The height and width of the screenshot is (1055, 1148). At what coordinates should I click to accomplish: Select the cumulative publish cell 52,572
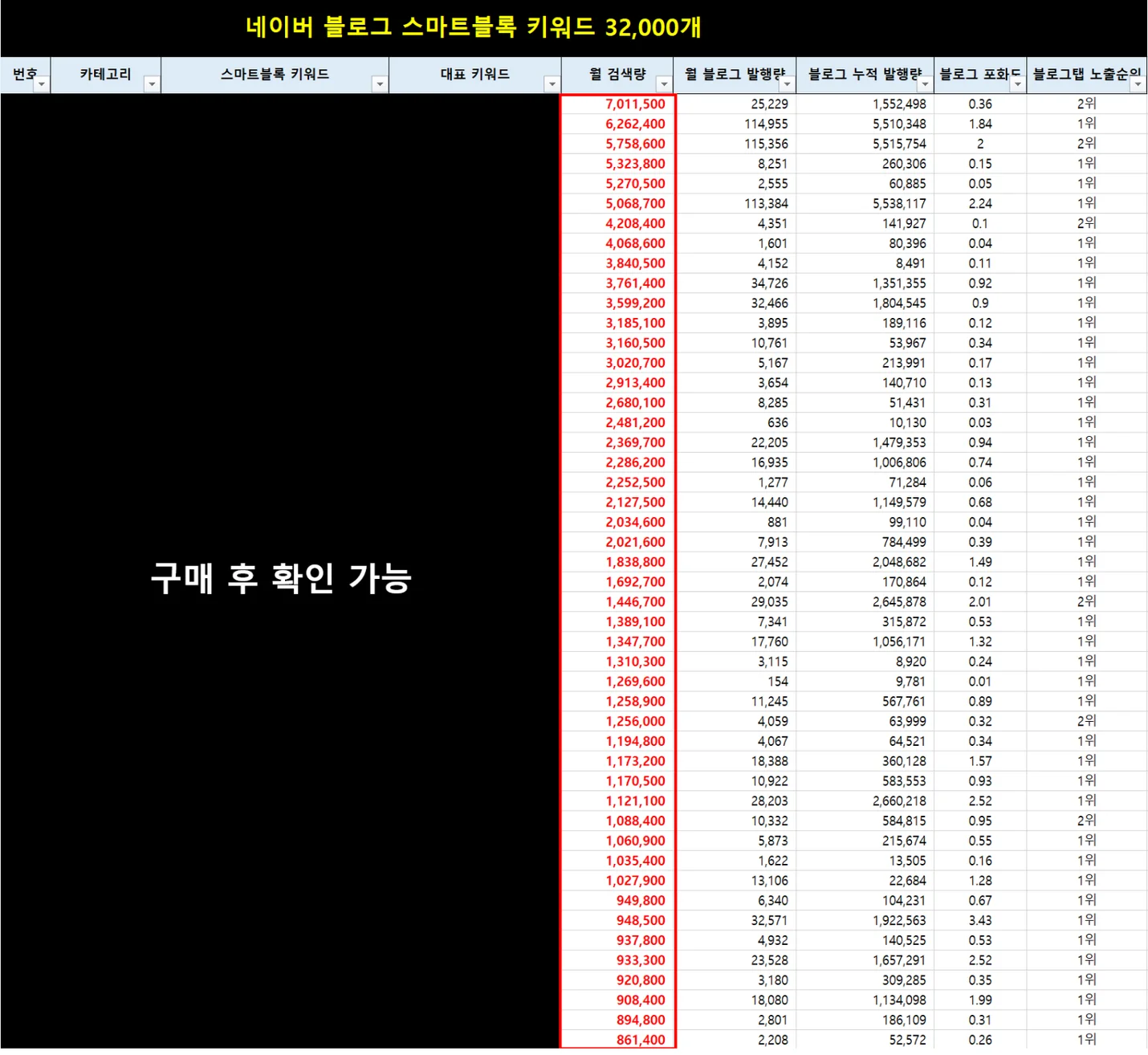coord(865,1040)
